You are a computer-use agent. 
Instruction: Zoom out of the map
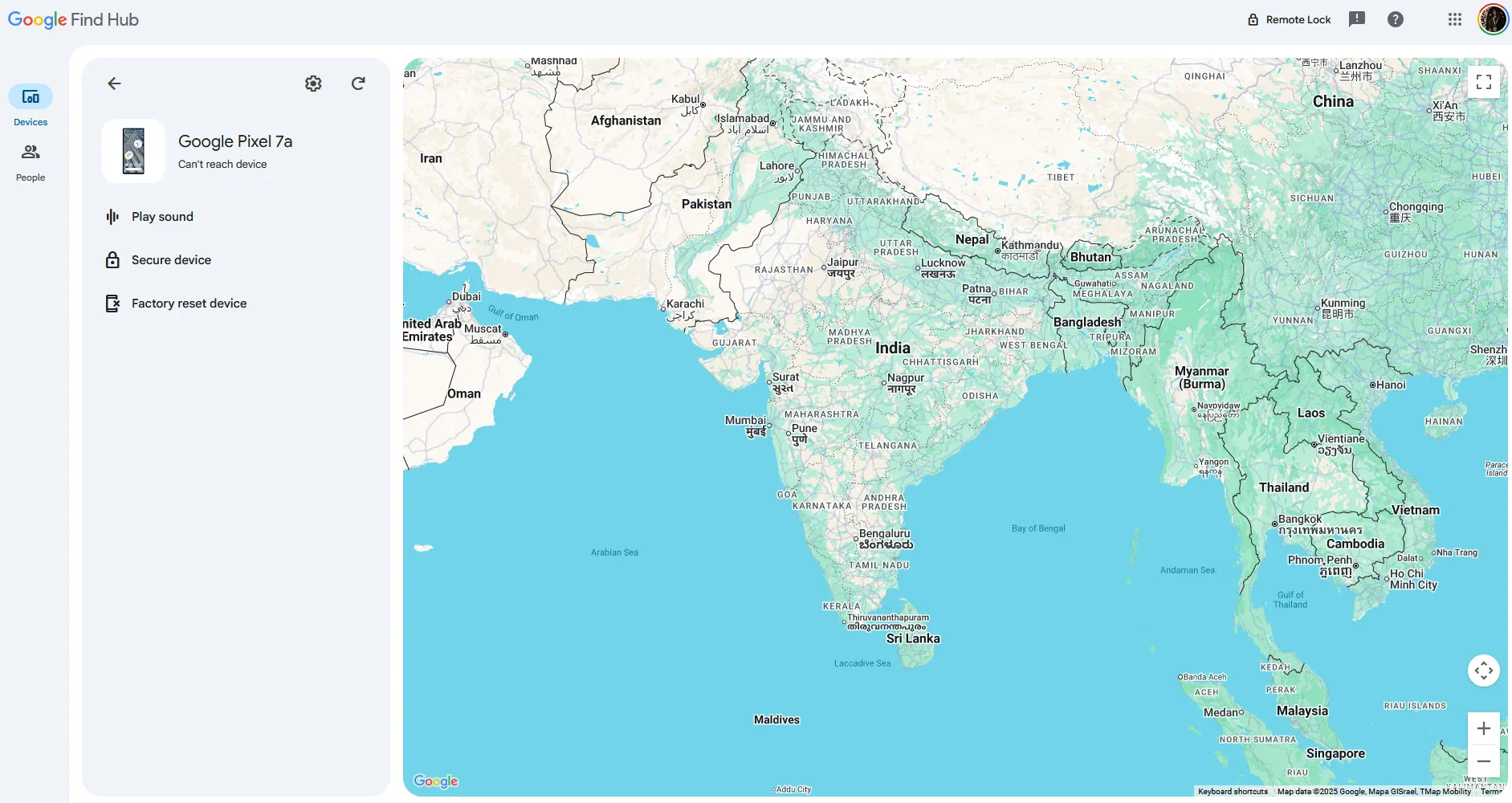[1483, 760]
